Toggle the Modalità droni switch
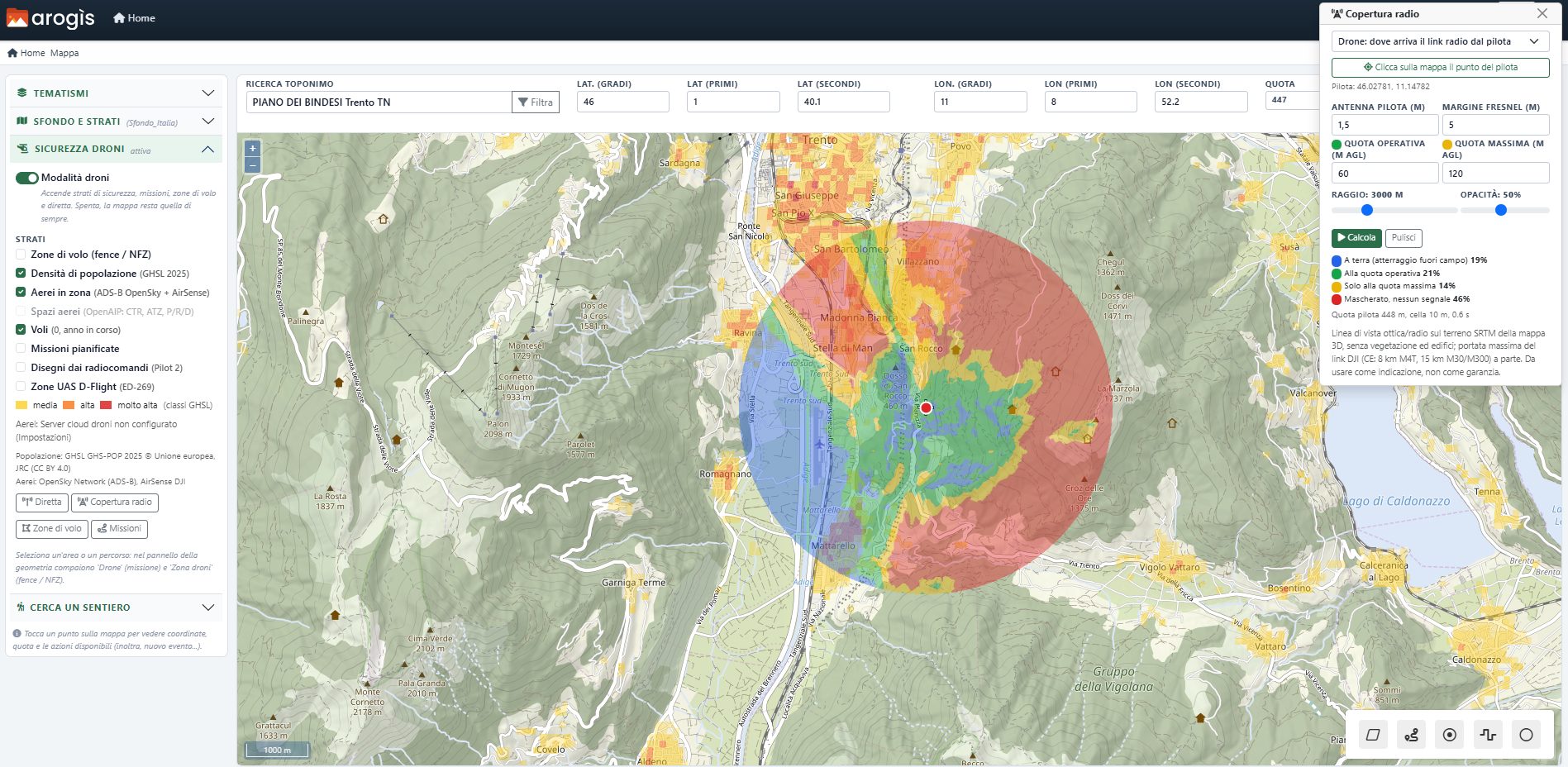The height and width of the screenshot is (767, 1568). (27, 178)
